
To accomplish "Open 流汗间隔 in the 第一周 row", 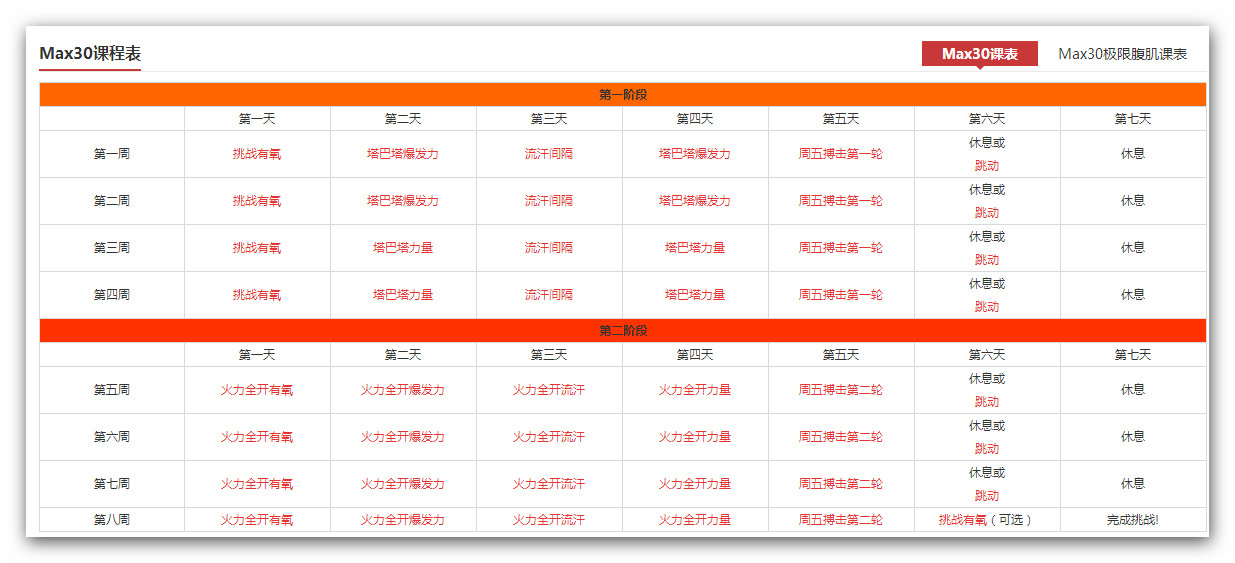I will pyautogui.click(x=549, y=154).
